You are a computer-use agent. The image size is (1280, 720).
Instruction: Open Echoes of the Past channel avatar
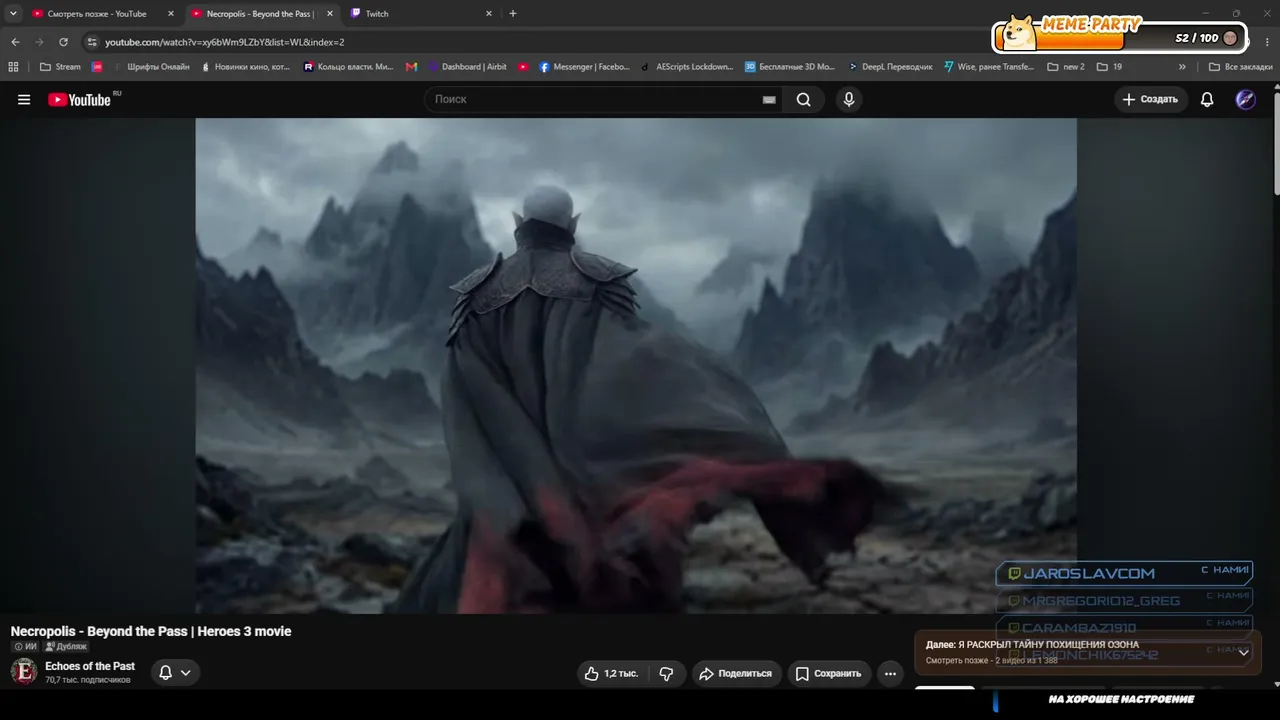point(24,672)
